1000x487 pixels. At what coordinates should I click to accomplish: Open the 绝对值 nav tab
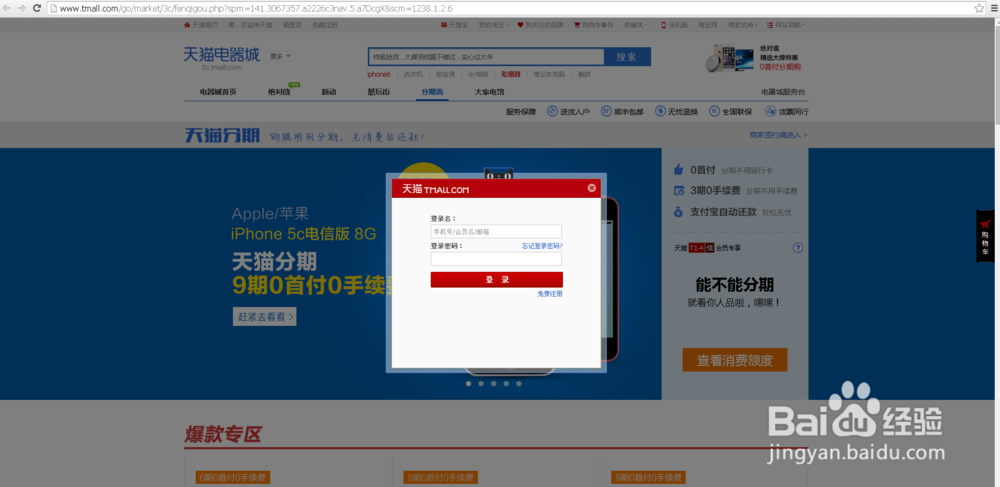pos(279,92)
